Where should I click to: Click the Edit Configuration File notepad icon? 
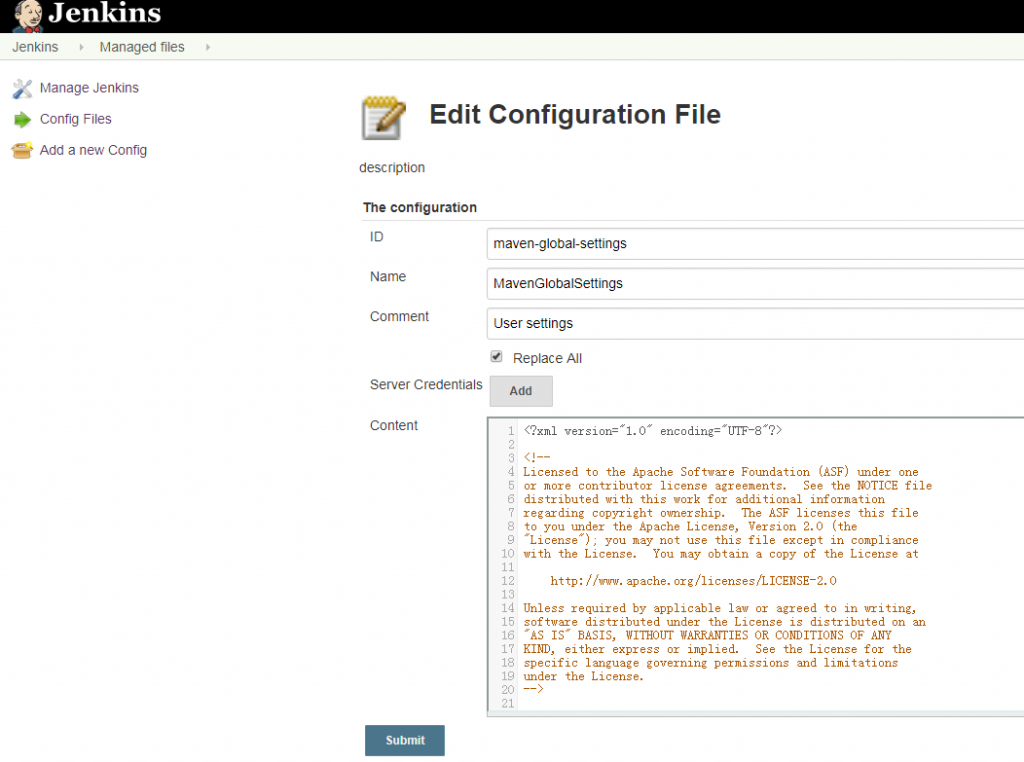pyautogui.click(x=383, y=118)
